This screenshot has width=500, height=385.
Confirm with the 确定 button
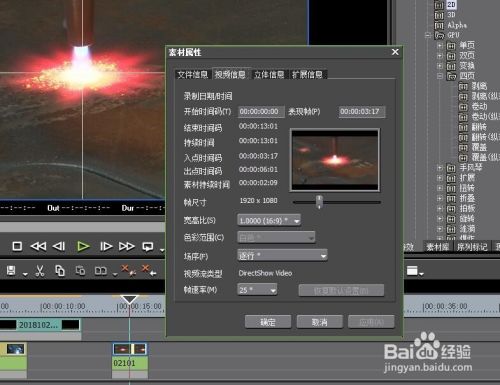pos(268,322)
